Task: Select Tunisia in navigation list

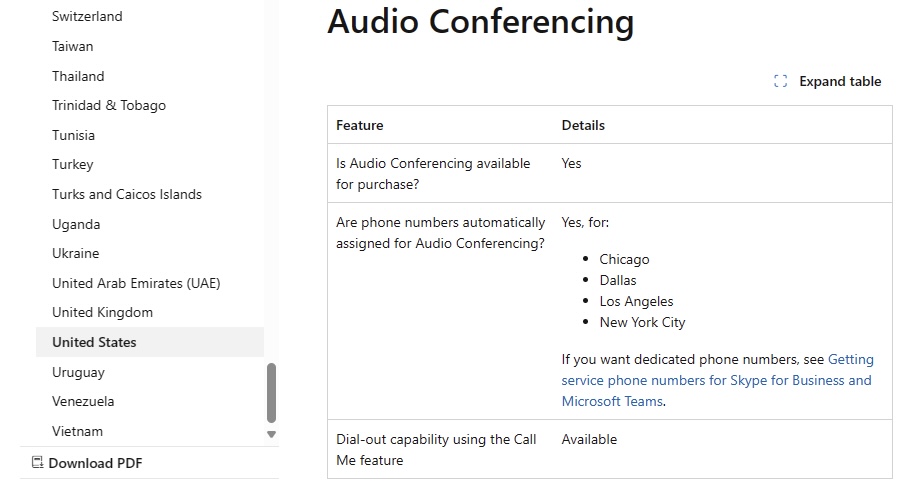Action: (x=74, y=135)
